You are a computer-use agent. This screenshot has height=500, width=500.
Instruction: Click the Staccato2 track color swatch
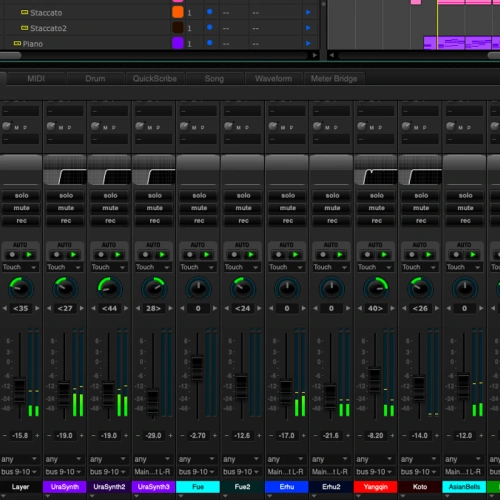178,28
